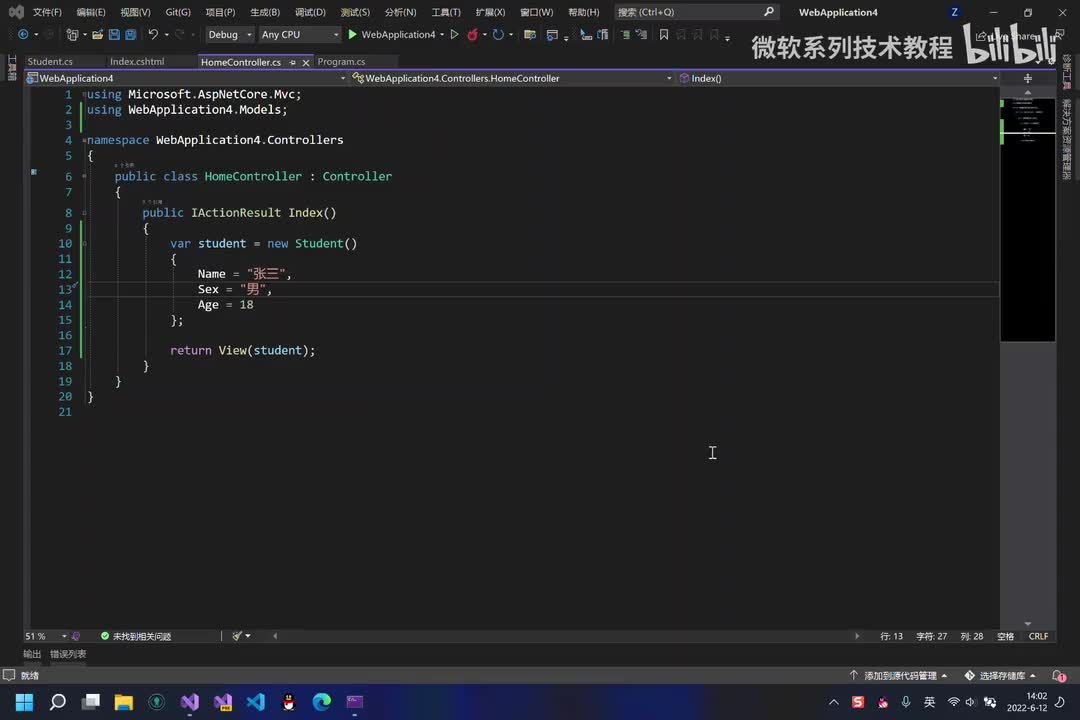Open the 输出 output panel tab
The height and width of the screenshot is (720, 1080).
(x=32, y=654)
